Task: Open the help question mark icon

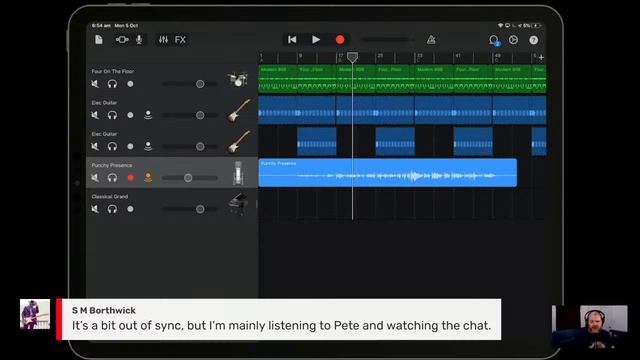Action: (x=533, y=40)
